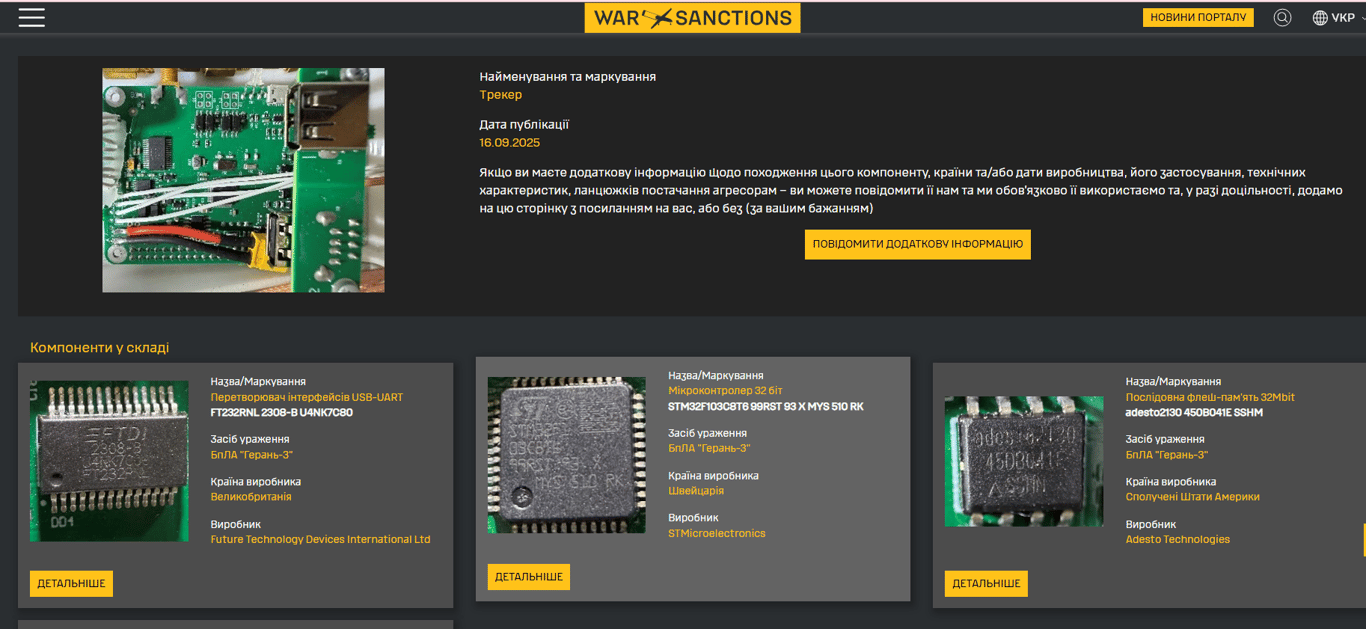Click Детальніше for the adesto flash memory
1366x629 pixels.
[986, 583]
